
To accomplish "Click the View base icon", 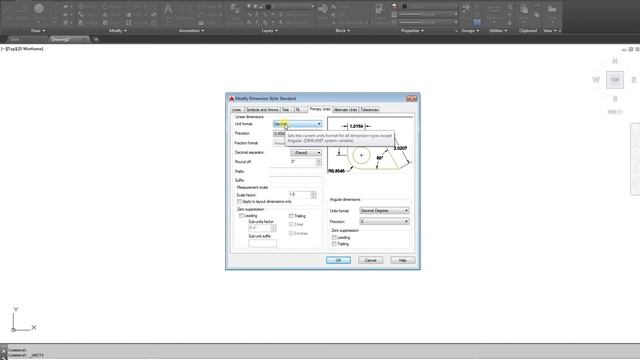I will click(552, 9).
